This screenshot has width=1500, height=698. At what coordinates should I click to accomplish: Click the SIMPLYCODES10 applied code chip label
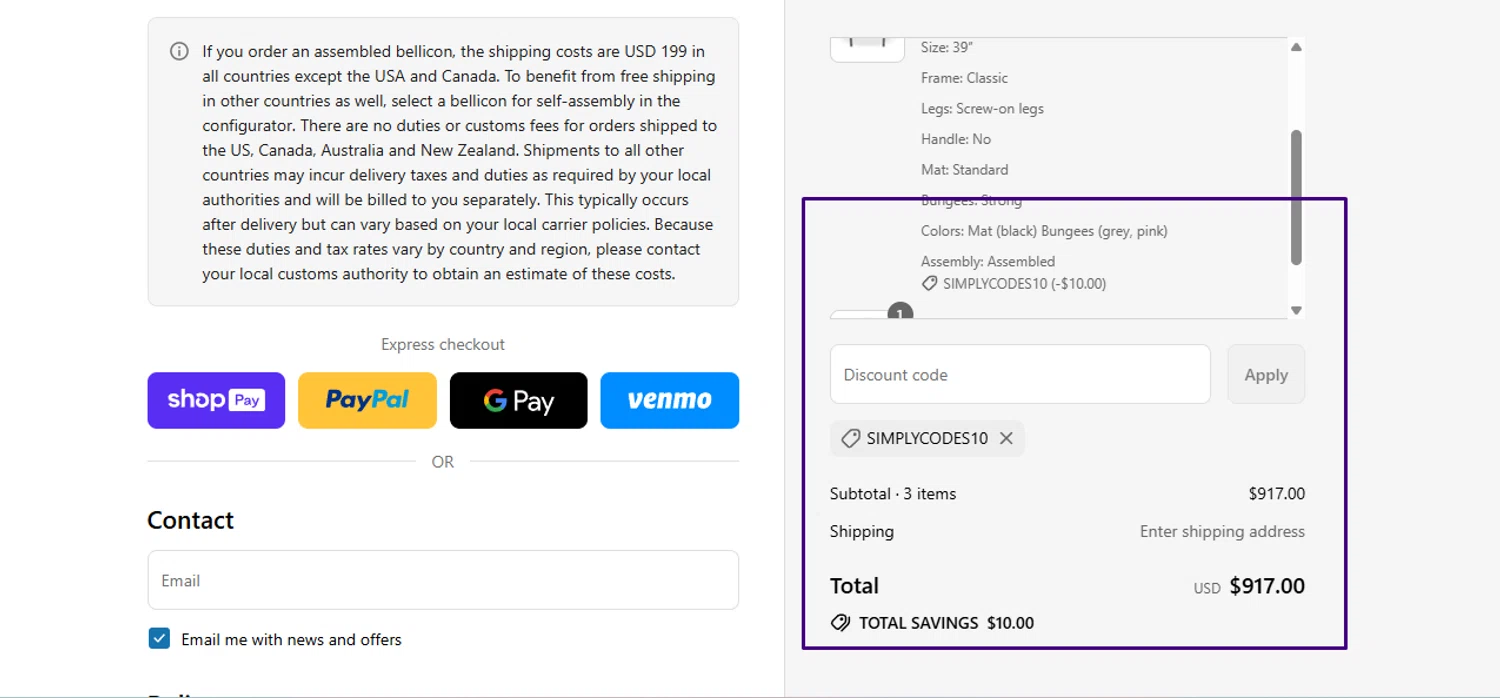click(x=927, y=438)
